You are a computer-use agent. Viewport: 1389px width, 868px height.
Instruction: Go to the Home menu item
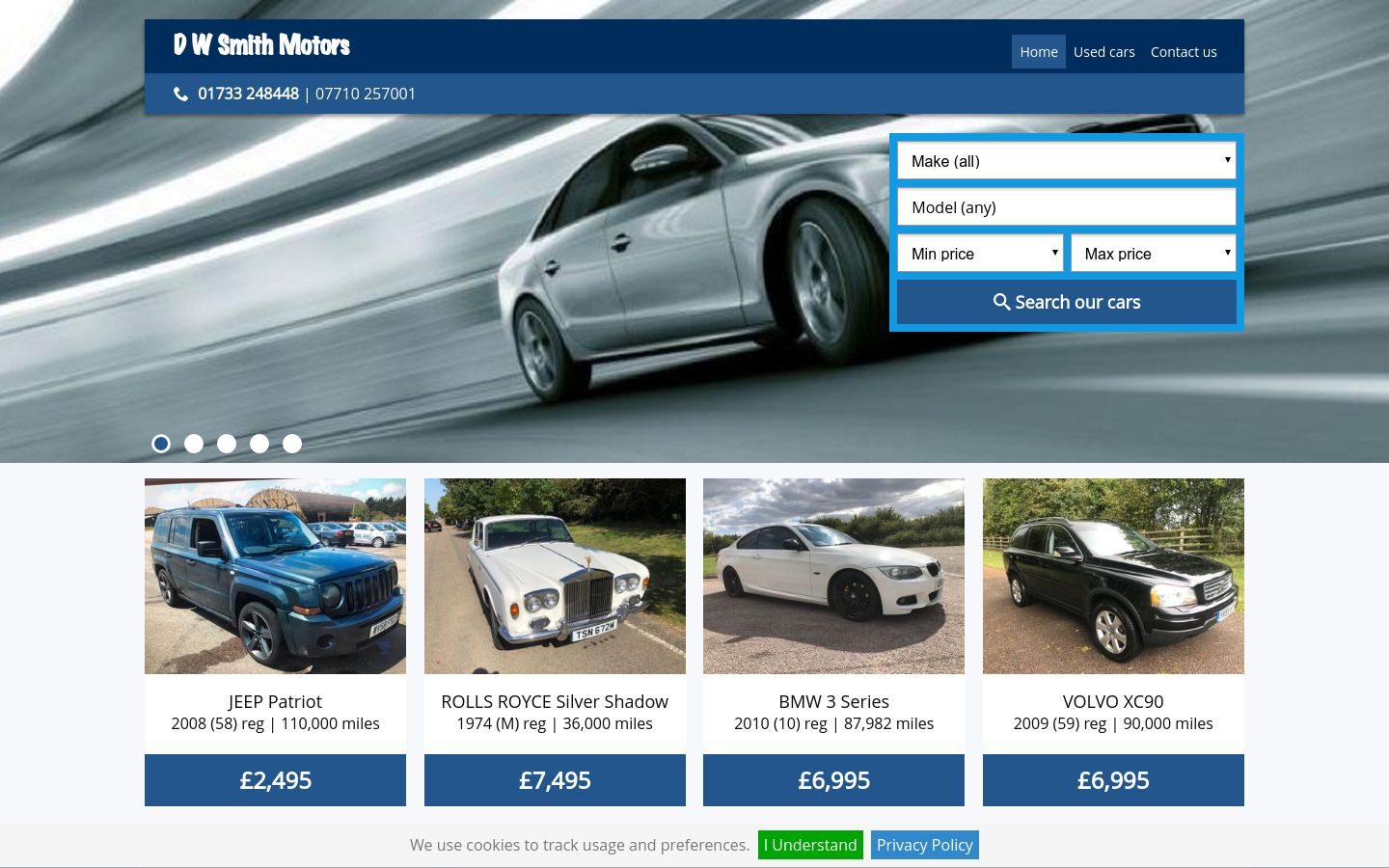coord(1039,52)
